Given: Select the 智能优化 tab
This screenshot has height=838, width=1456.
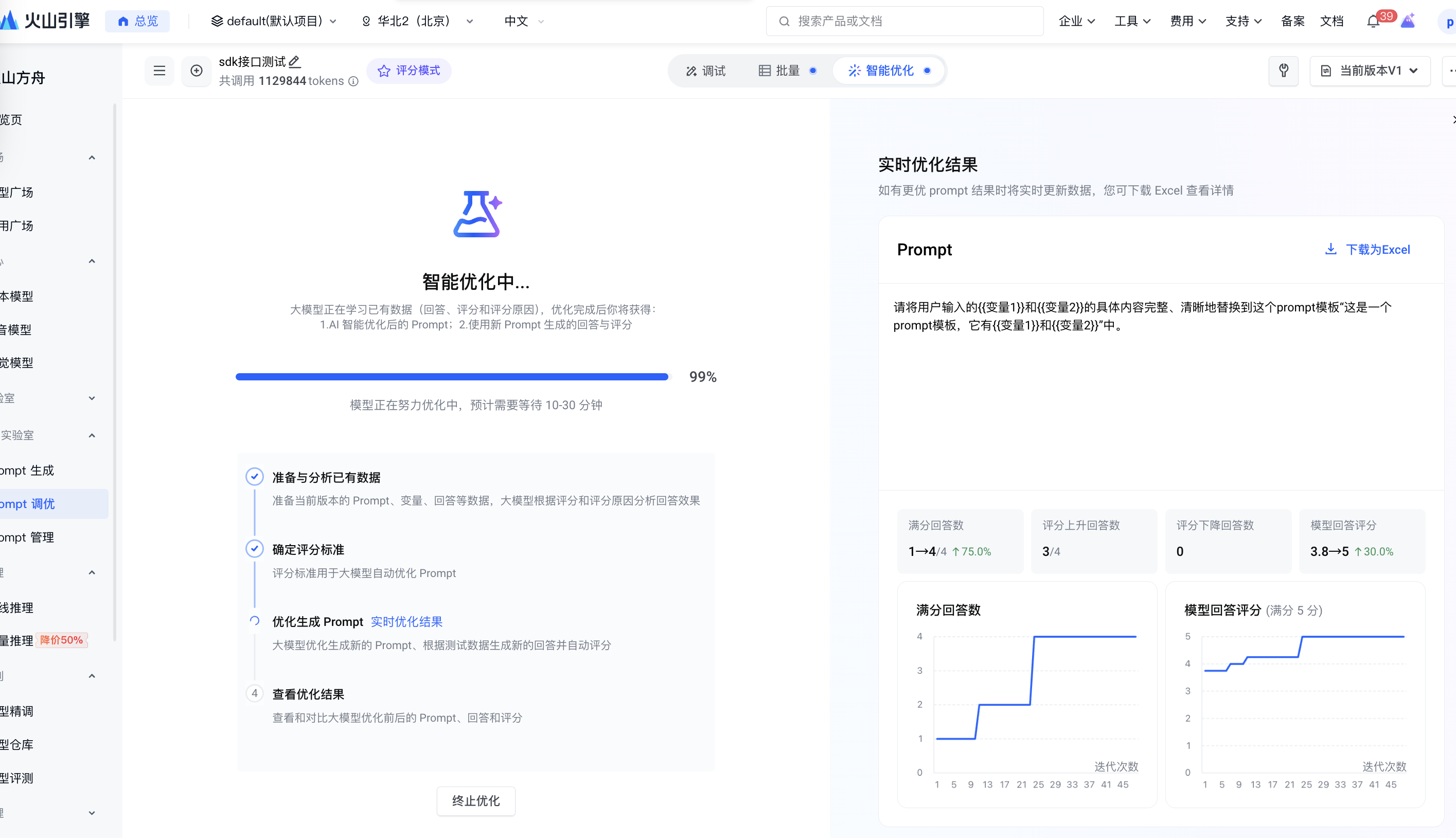Looking at the screenshot, I should tap(889, 70).
